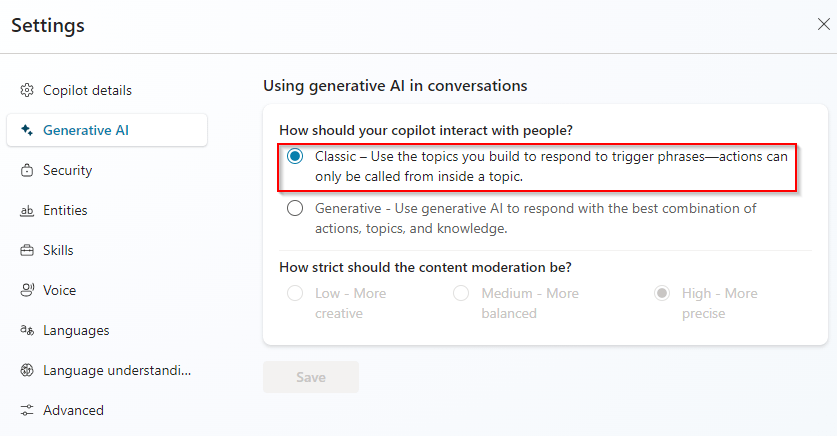Image resolution: width=837 pixels, height=436 pixels.
Task: Click the Copilot details gear icon
Action: pyautogui.click(x=27, y=90)
